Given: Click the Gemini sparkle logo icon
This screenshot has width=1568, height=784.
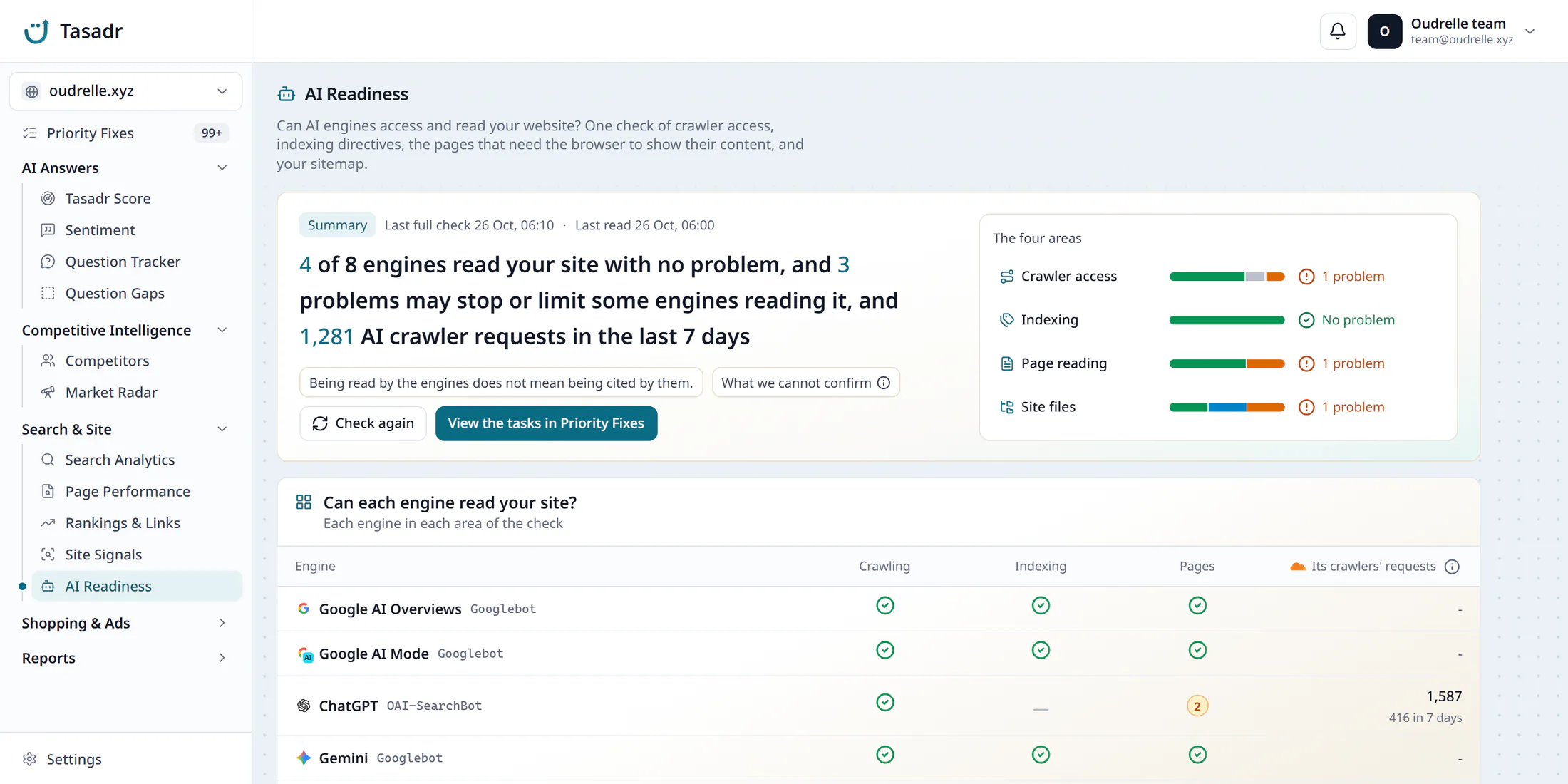Looking at the screenshot, I should pyautogui.click(x=304, y=758).
